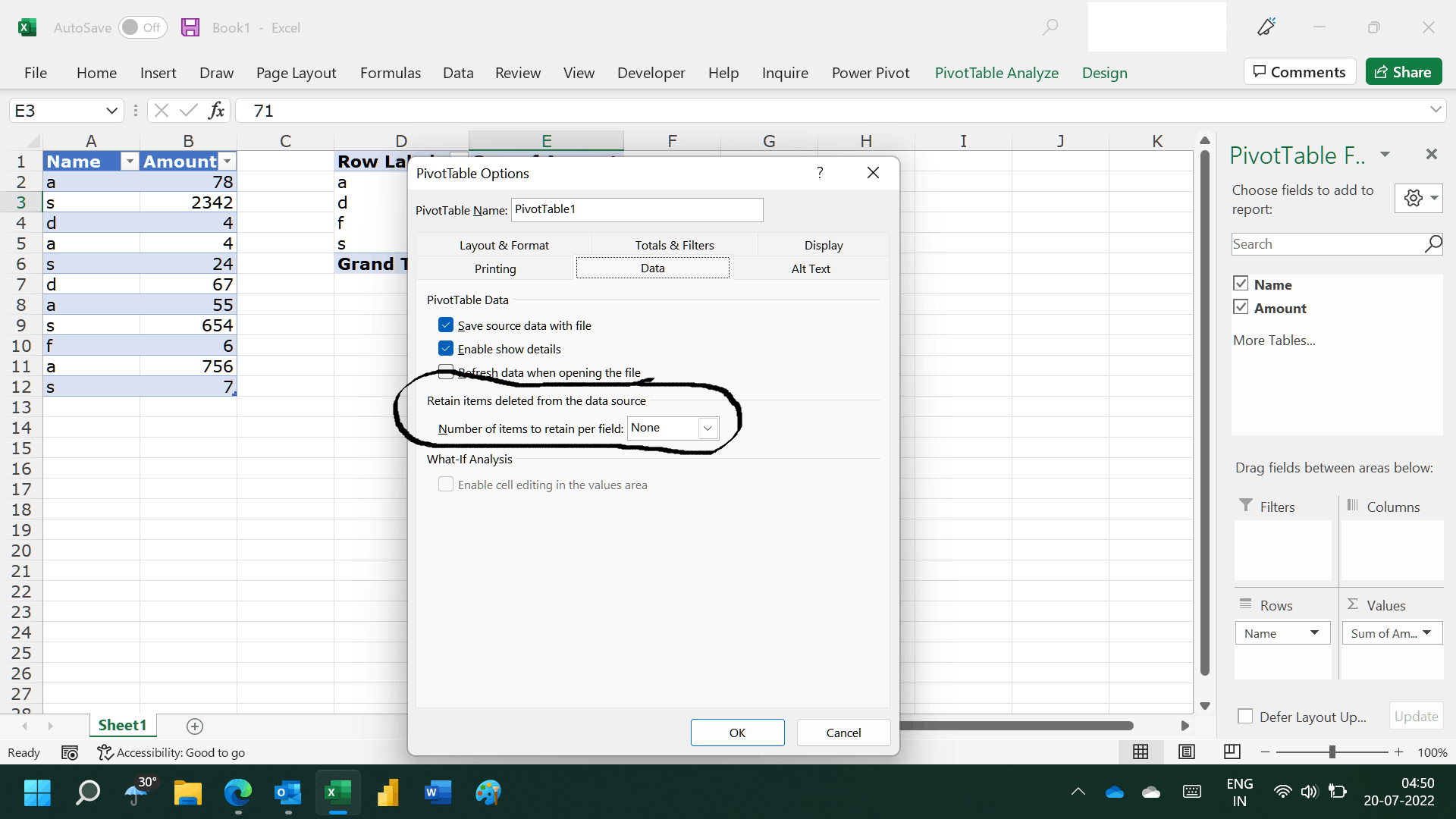Open the Amount column filter dropdown
Image resolution: width=1456 pixels, height=819 pixels.
click(x=227, y=162)
